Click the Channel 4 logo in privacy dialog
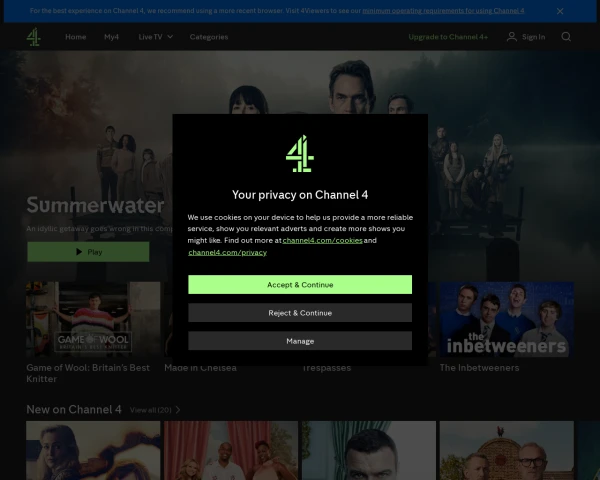This screenshot has width=600, height=480. [x=300, y=153]
